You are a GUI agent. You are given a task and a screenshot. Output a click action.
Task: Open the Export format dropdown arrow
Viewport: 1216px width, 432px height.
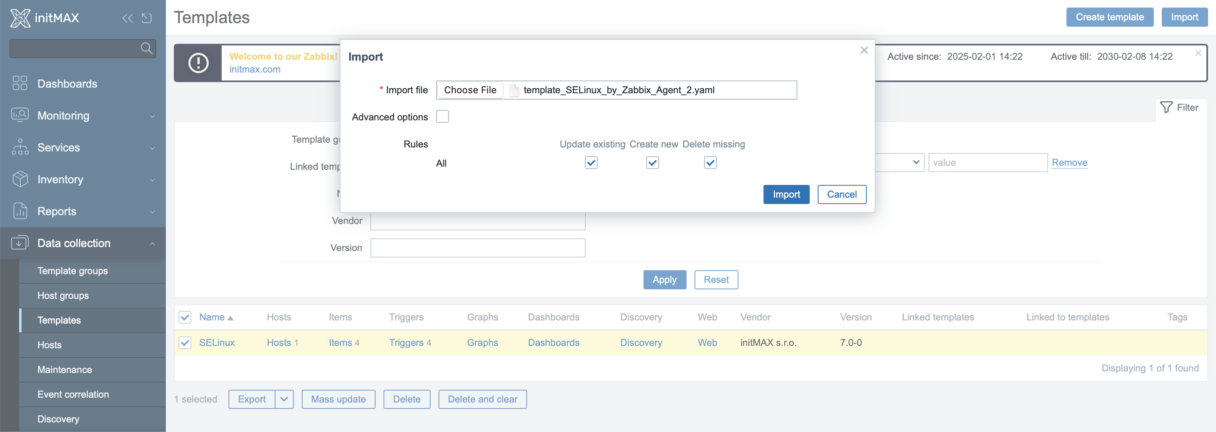[284, 399]
